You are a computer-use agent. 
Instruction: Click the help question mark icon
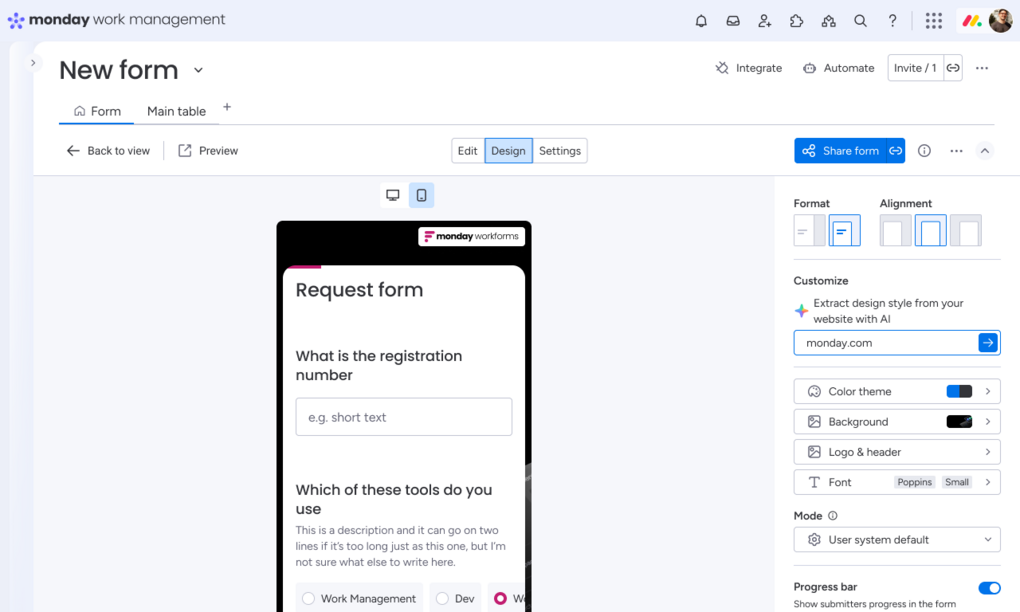pyautogui.click(x=892, y=20)
